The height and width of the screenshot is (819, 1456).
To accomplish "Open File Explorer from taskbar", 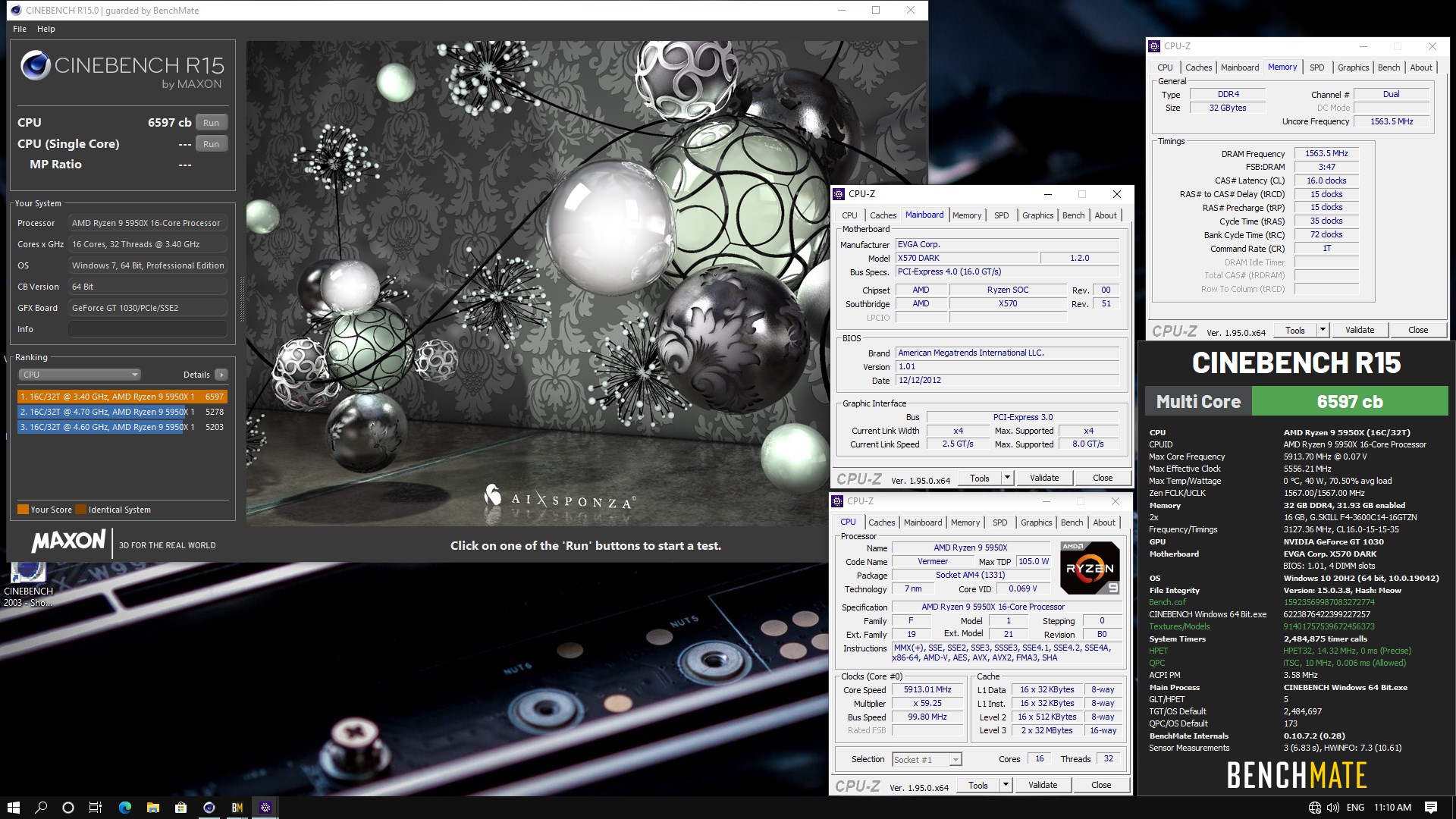I will point(152,808).
